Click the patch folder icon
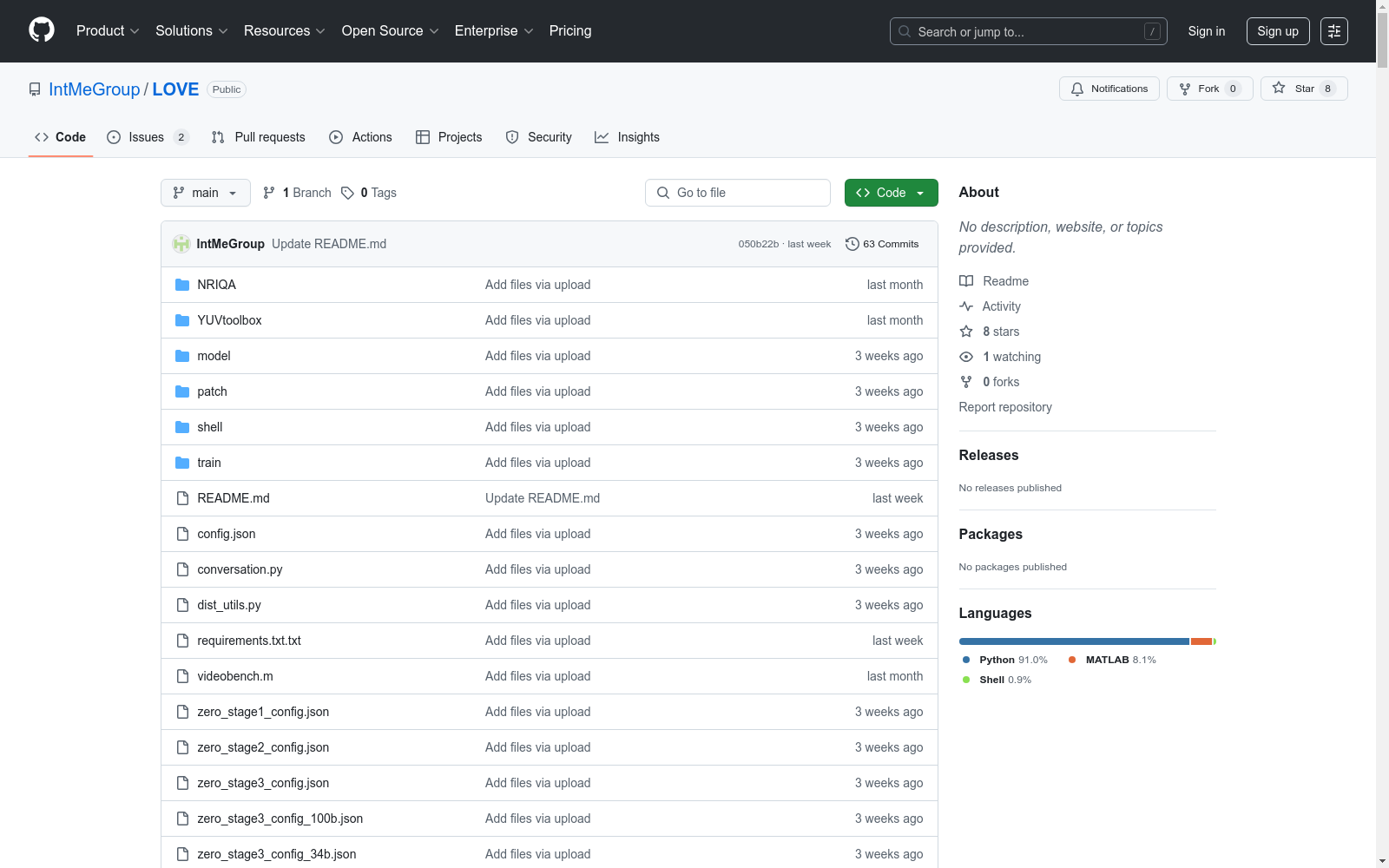Screen dimensions: 1389x868 tap(182, 391)
